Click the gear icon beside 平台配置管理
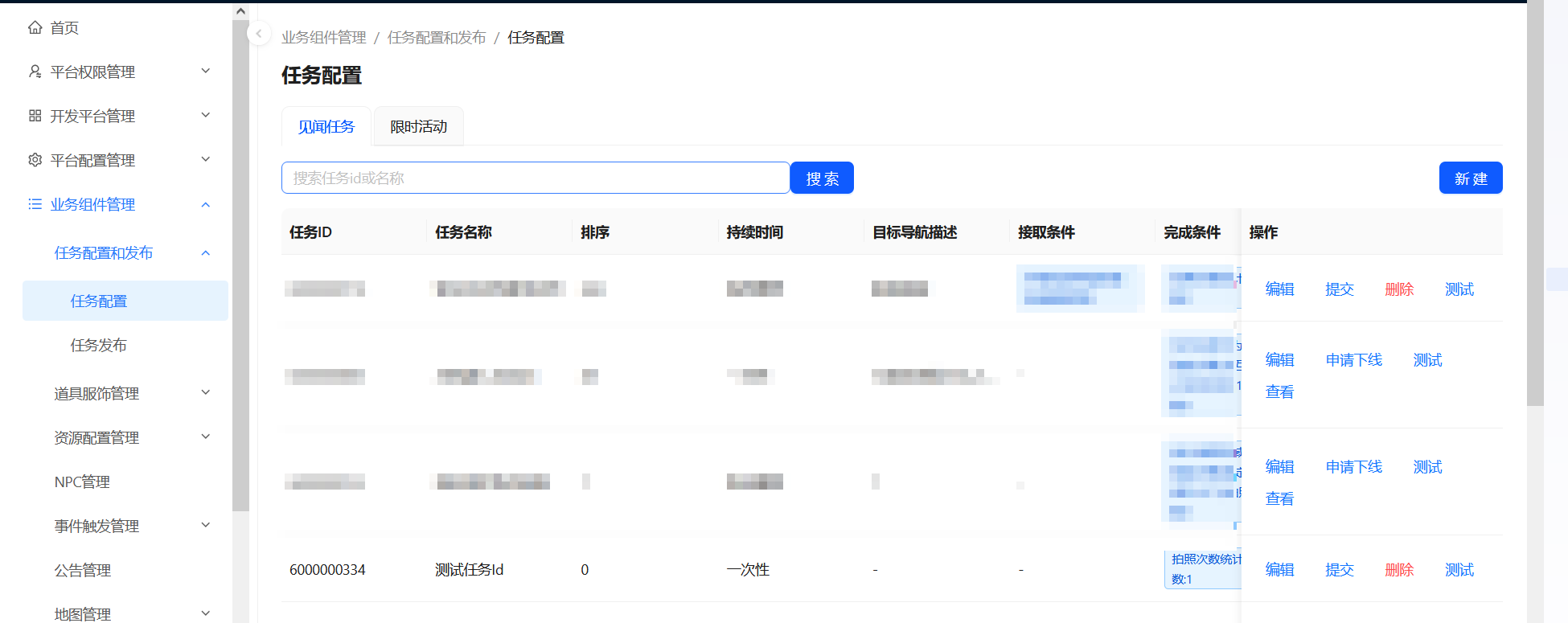This screenshot has height=623, width=1568. pos(35,161)
